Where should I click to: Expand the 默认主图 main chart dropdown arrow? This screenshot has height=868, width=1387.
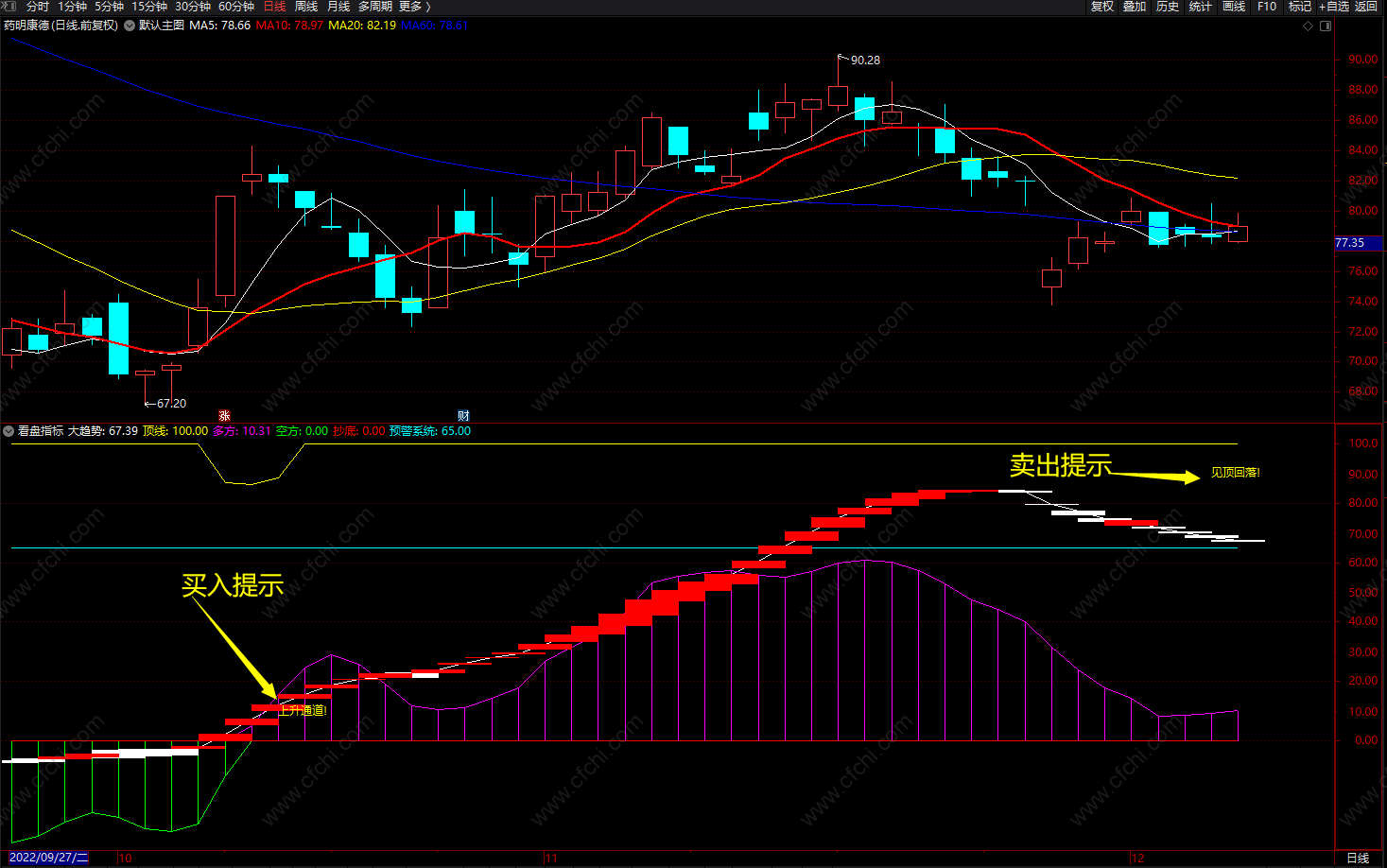130,26
